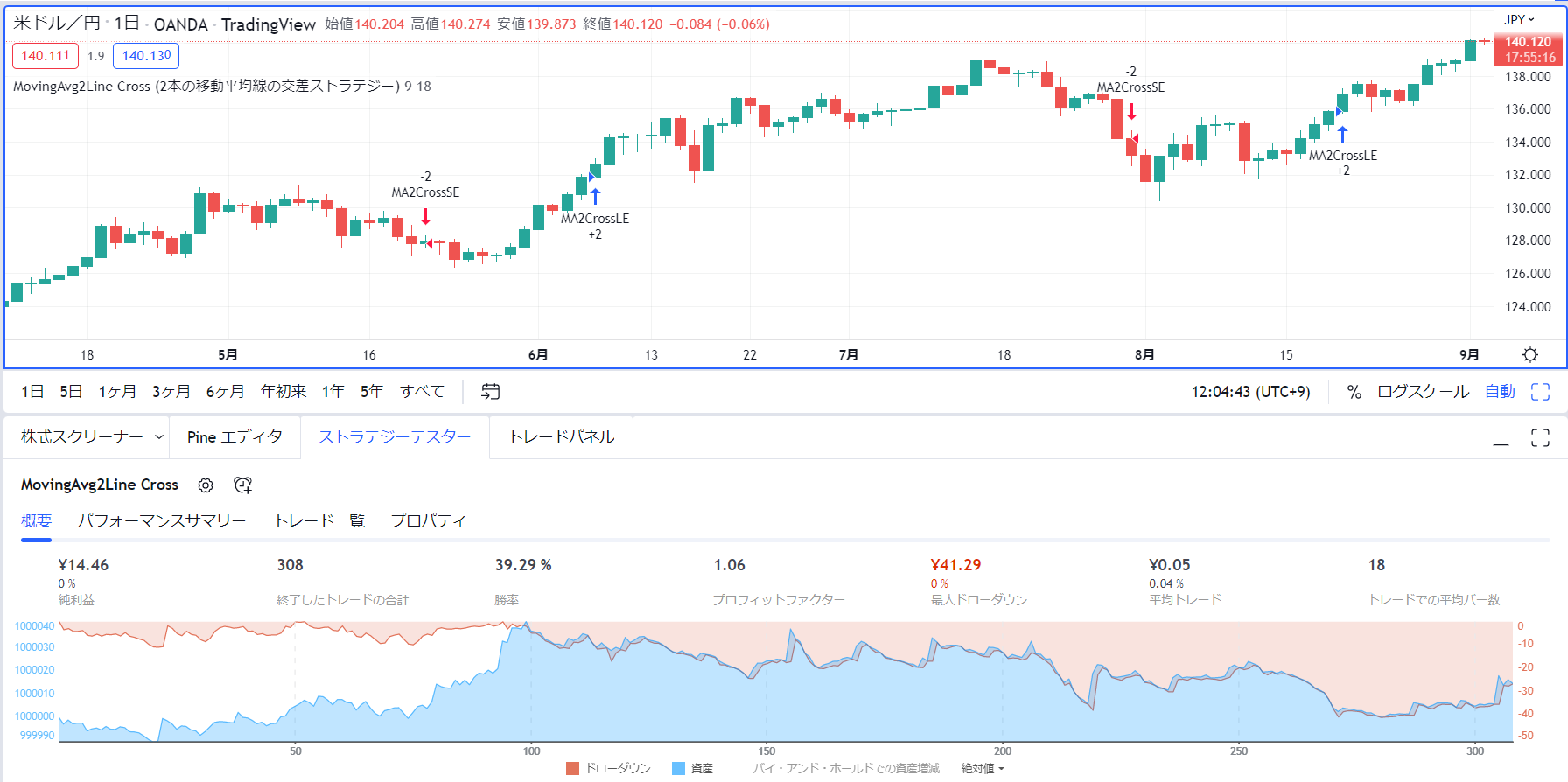1568x782 pixels.
Task: Set range to 1日
Action: click(32, 391)
